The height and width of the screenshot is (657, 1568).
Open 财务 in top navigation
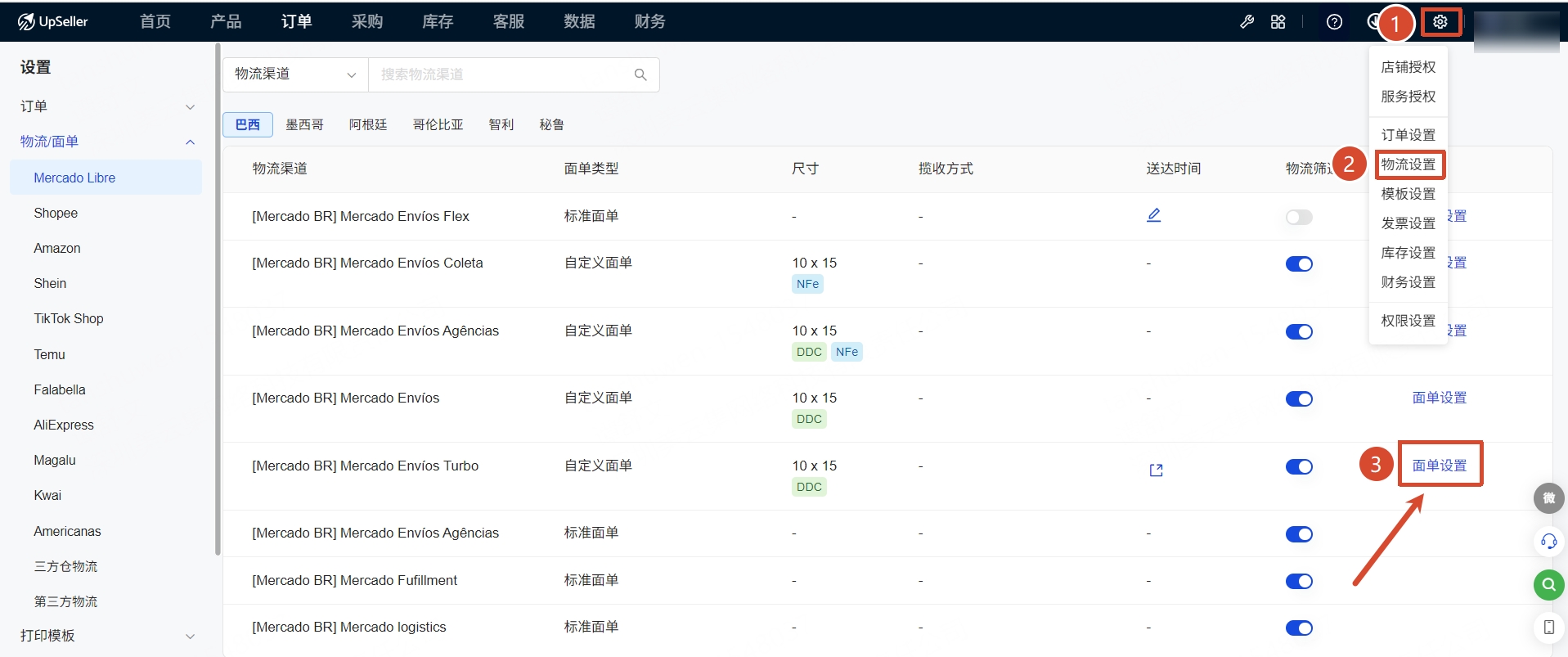point(650,21)
